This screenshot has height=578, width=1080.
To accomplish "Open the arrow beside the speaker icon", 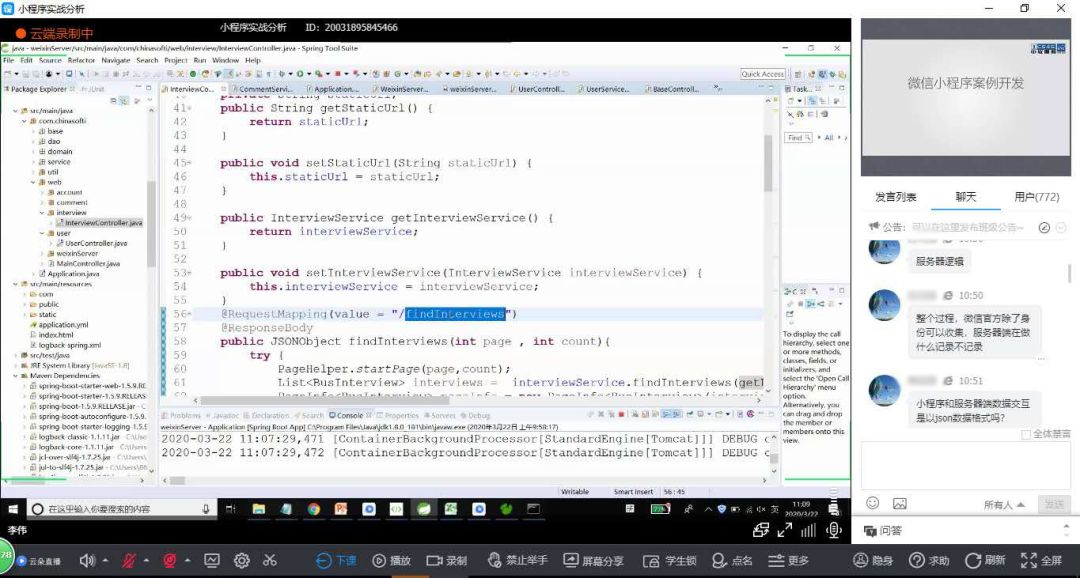I will (x=105, y=561).
